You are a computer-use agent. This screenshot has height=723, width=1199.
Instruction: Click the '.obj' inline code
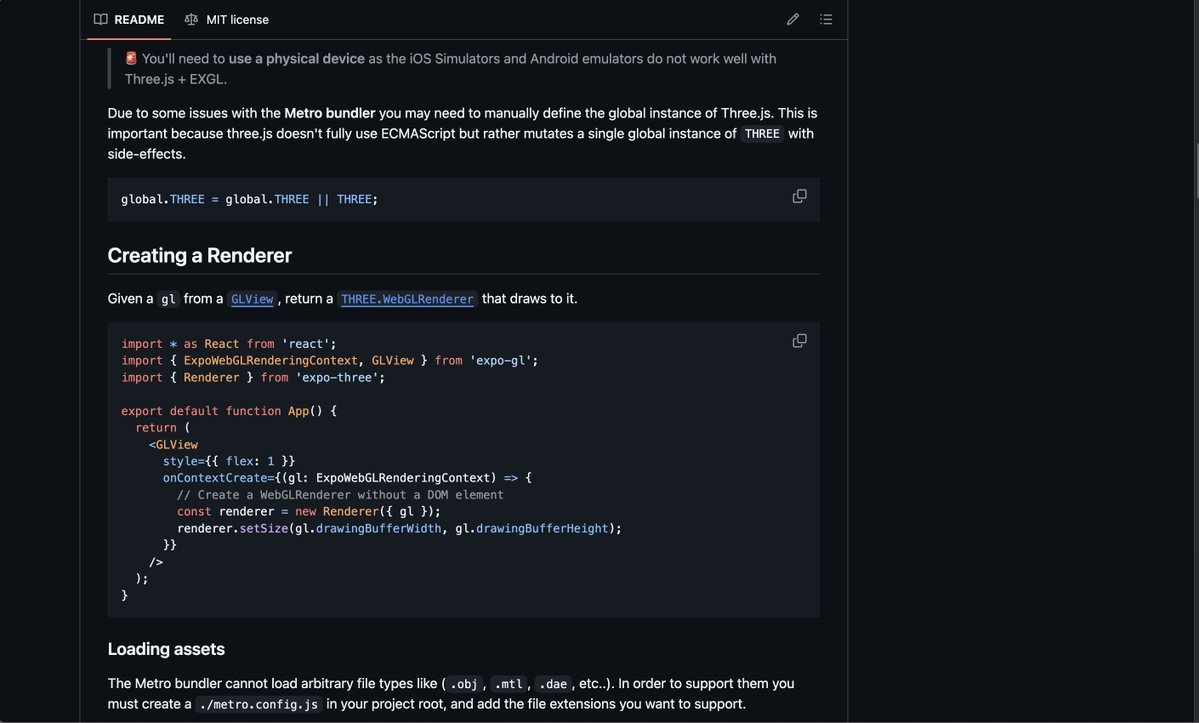tap(464, 684)
